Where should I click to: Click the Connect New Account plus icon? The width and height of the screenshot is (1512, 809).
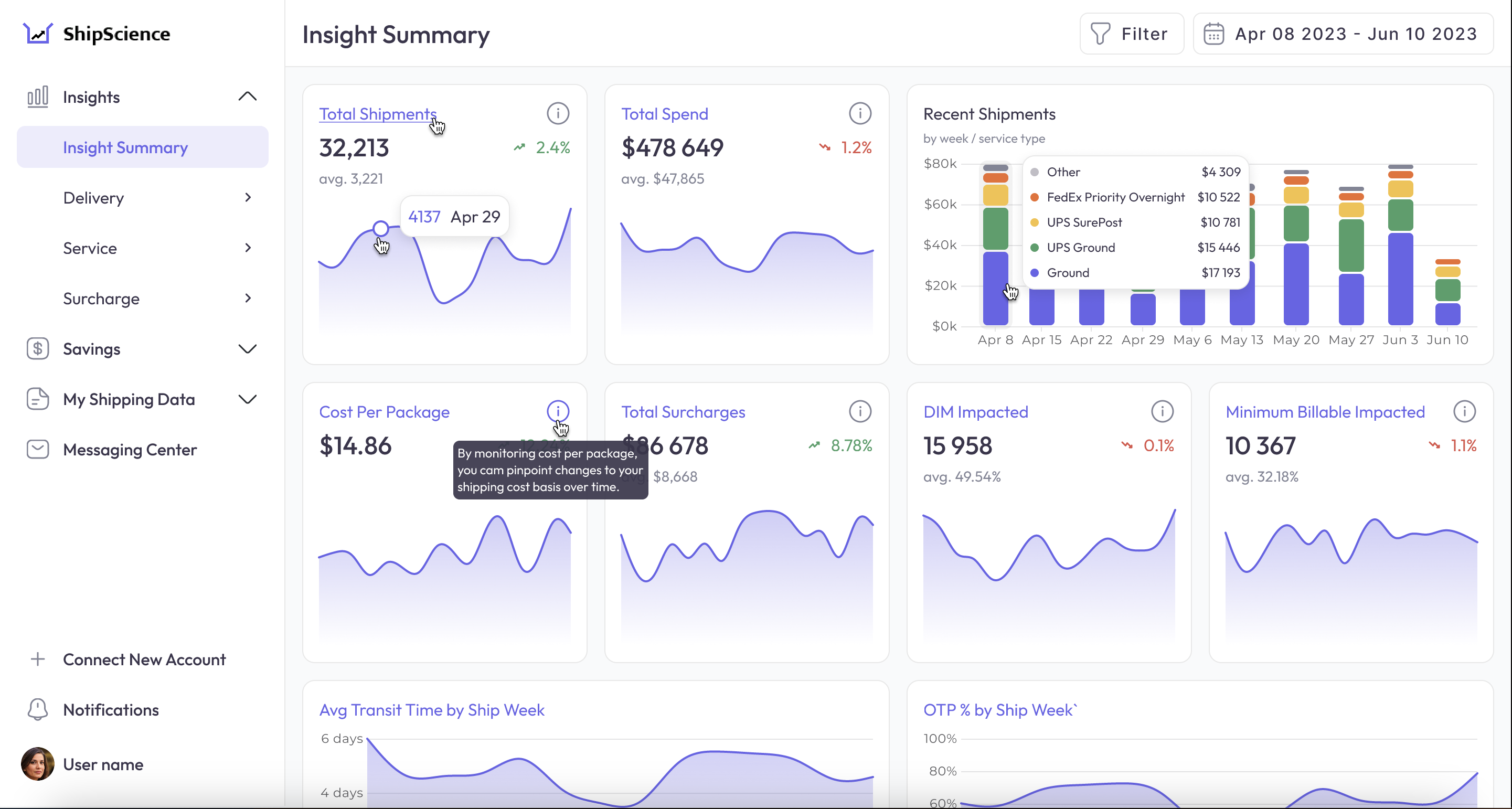[x=38, y=659]
